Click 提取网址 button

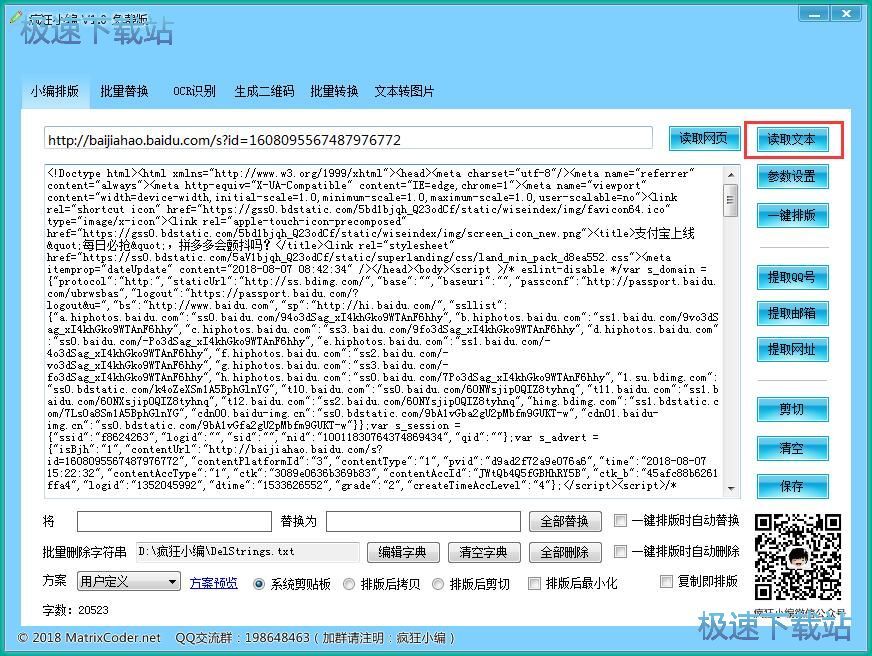792,350
